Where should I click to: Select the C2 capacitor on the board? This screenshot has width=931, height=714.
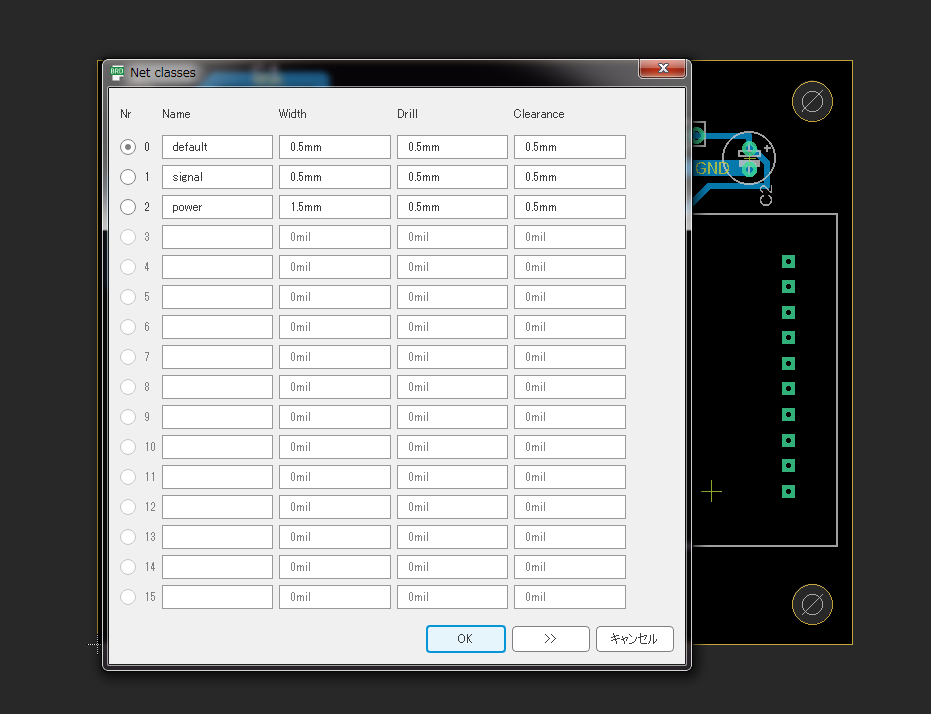click(x=749, y=158)
